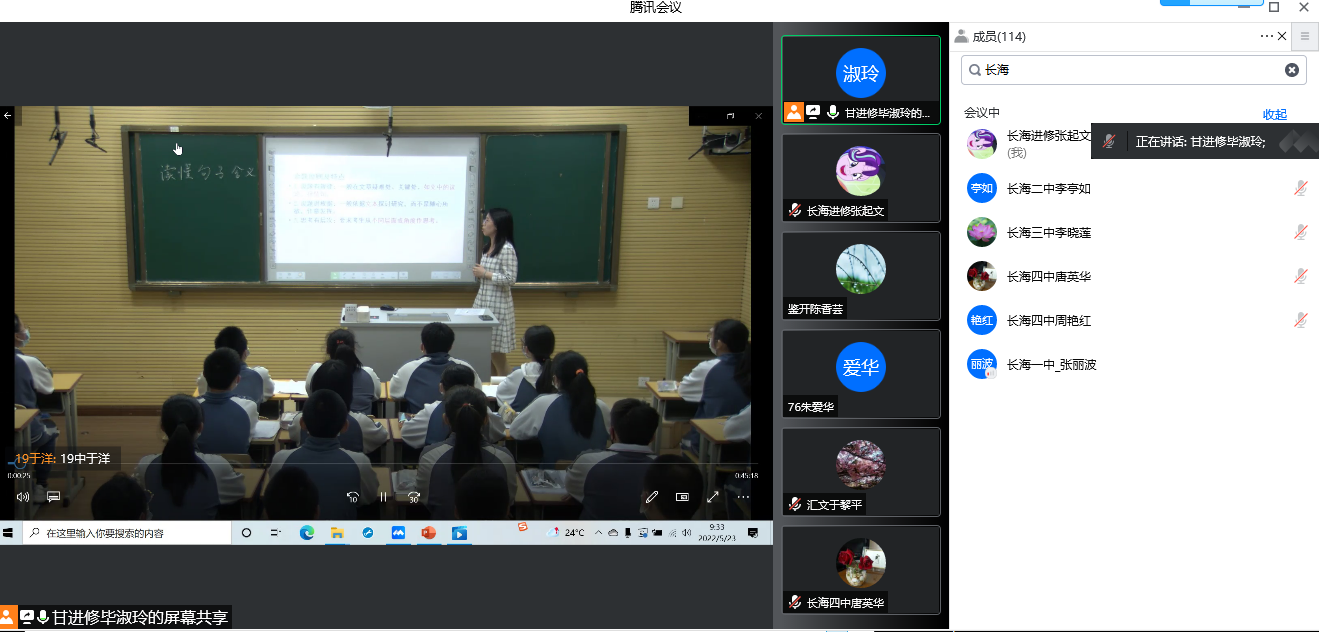This screenshot has height=632, width=1319.
Task: Launch Microsoft Edge from shared taskbar
Action: tap(307, 533)
